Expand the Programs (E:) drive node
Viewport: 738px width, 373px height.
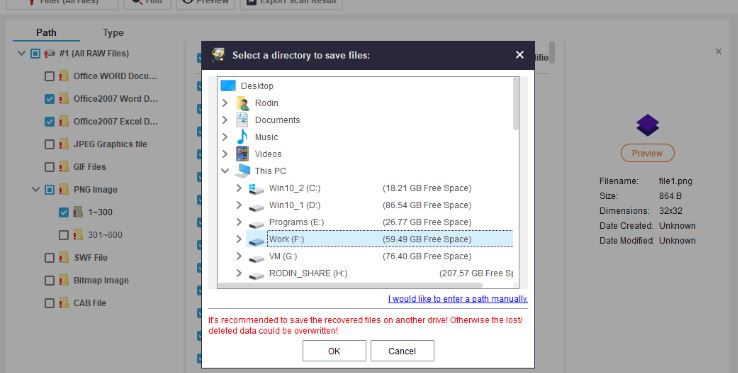tap(239, 222)
